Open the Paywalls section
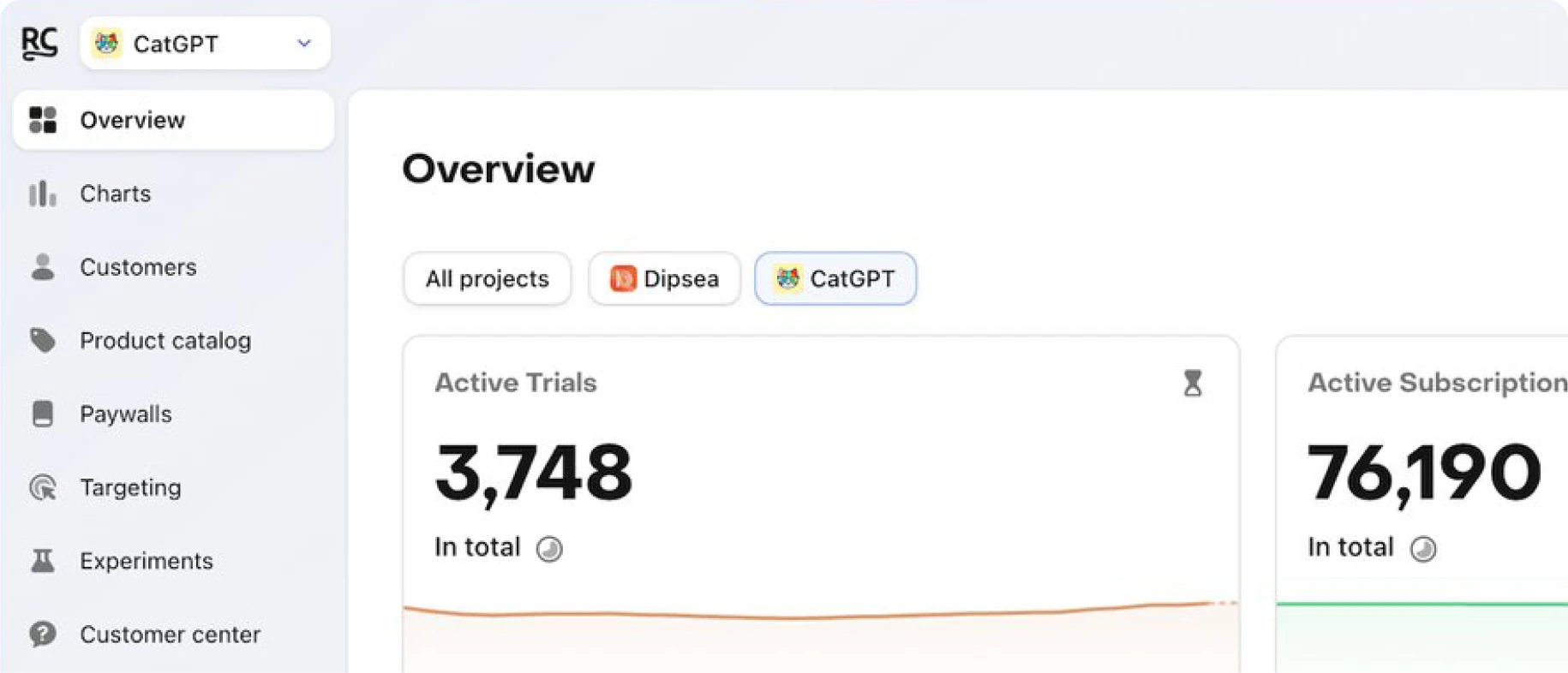Viewport: 1568px width, 673px height. click(x=174, y=414)
